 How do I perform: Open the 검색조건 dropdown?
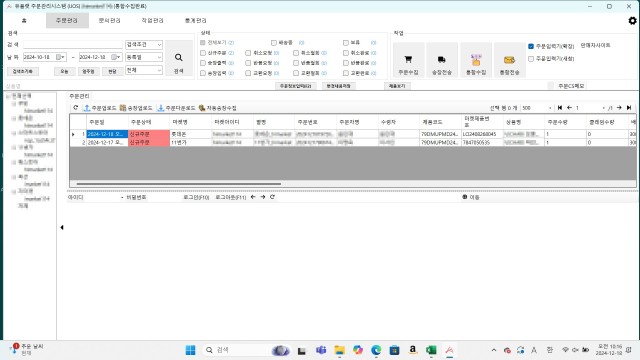[144, 44]
